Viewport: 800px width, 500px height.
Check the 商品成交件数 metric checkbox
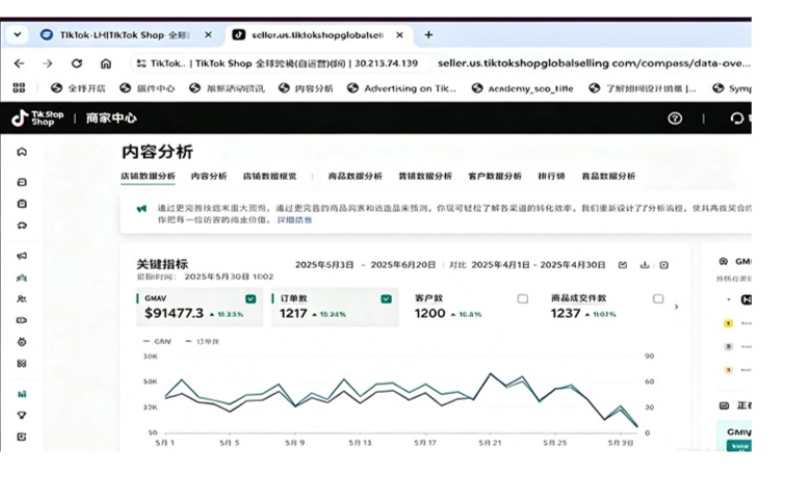click(x=658, y=298)
